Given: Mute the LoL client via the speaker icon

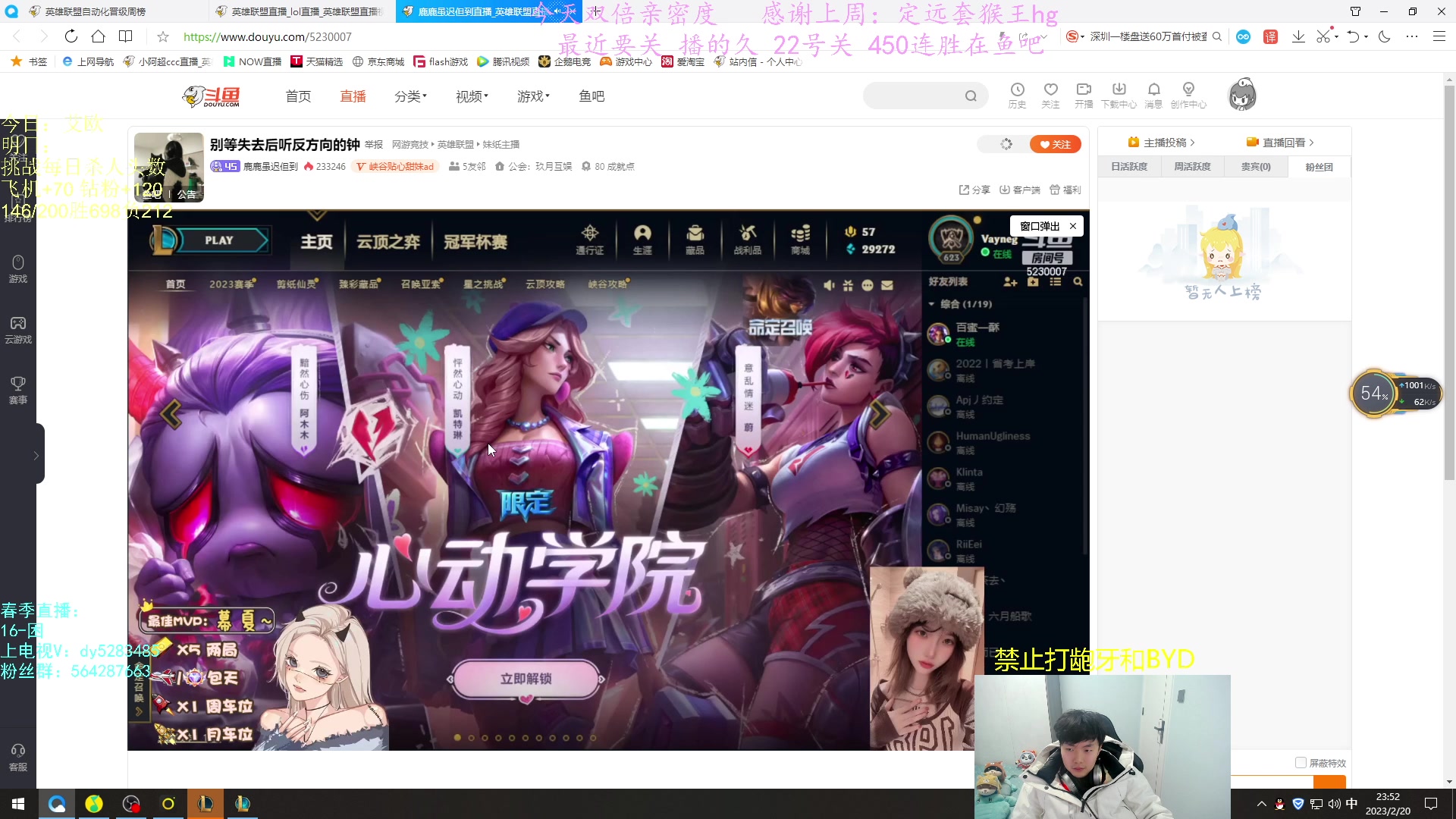Looking at the screenshot, I should pos(829,284).
